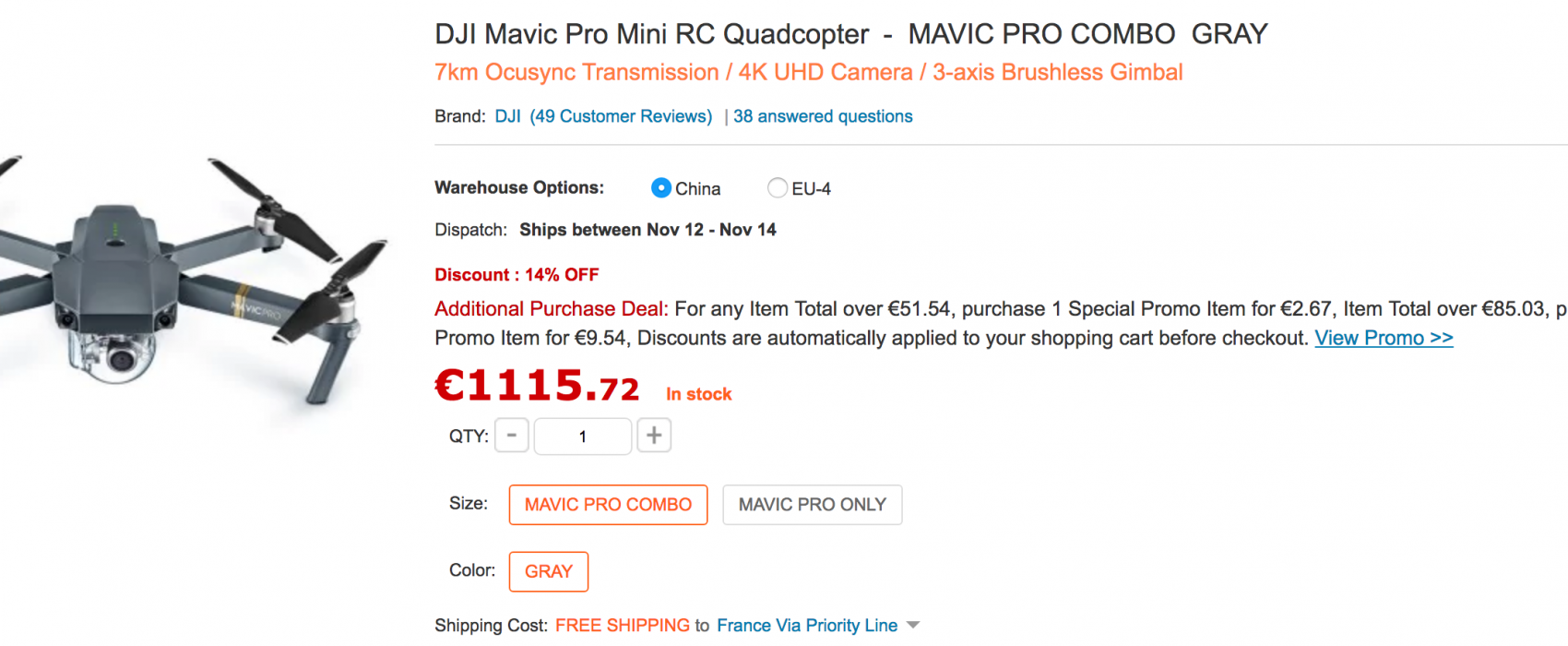Select the China warehouse radio button
1568x646 pixels.
661,188
